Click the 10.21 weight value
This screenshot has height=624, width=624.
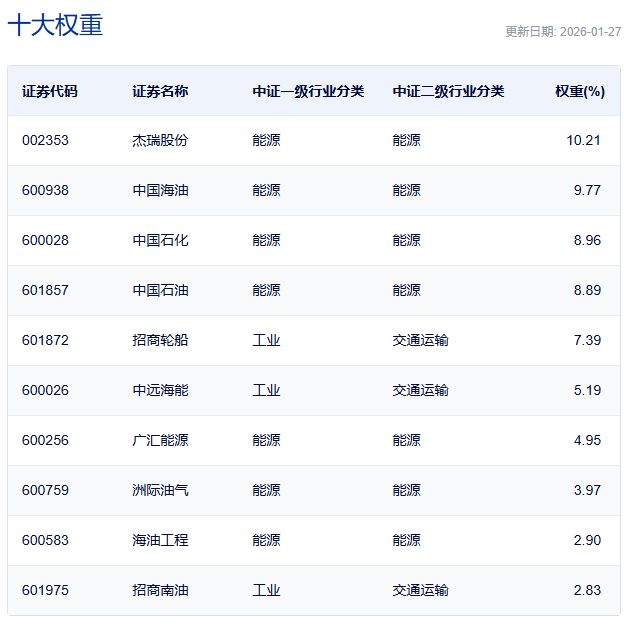point(583,140)
